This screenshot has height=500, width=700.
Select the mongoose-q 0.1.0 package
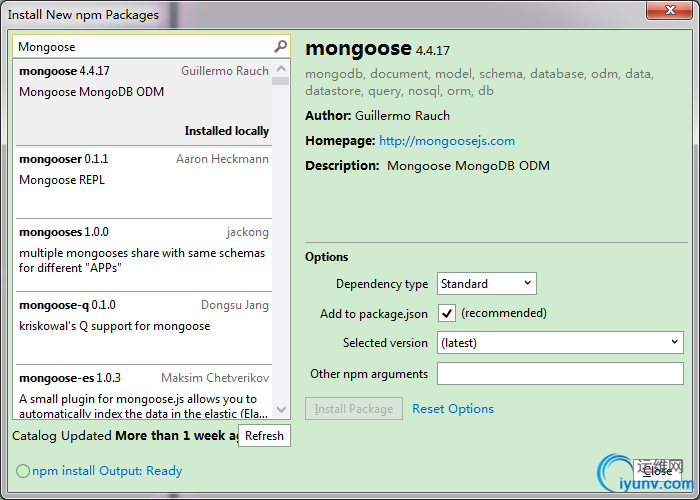tap(143, 329)
